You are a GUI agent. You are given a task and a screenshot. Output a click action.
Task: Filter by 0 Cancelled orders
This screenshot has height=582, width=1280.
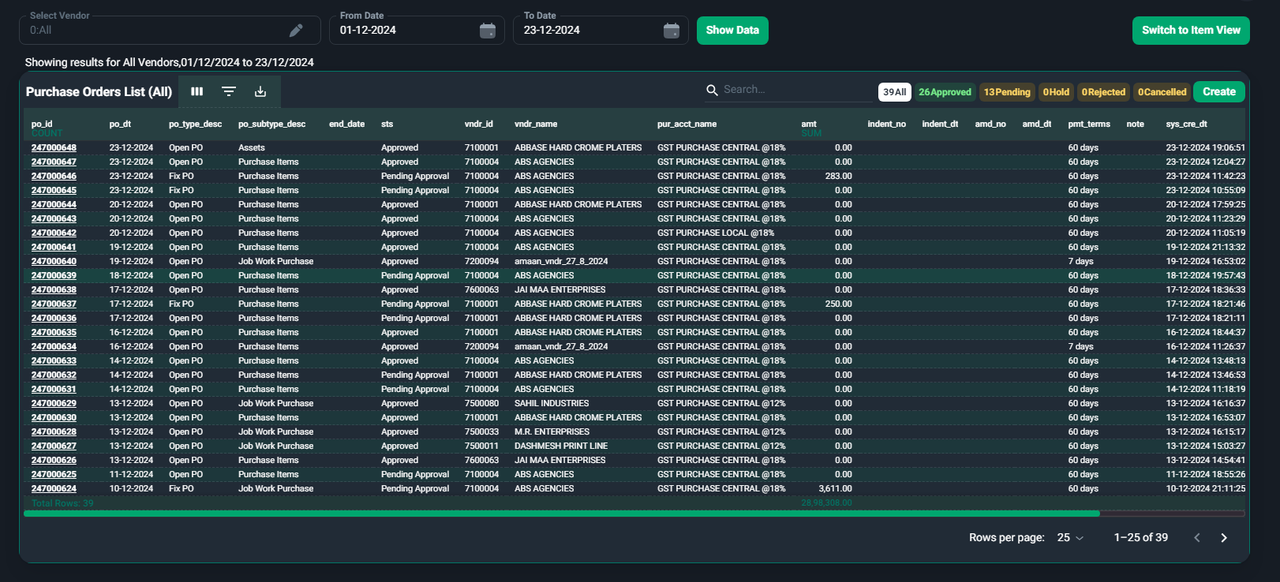[x=1161, y=92]
